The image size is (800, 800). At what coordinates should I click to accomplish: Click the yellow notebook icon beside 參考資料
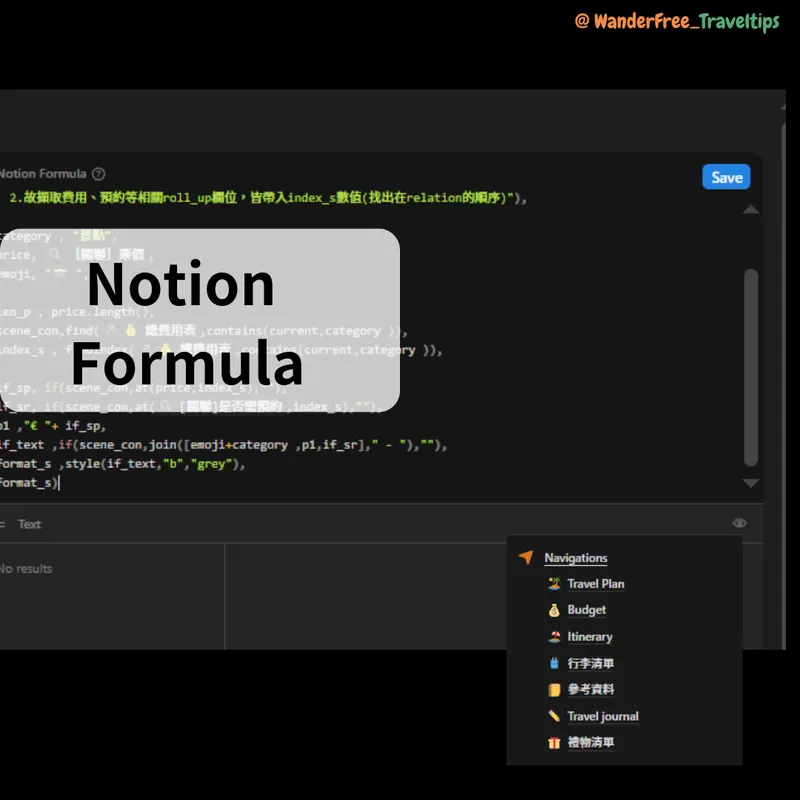554,690
